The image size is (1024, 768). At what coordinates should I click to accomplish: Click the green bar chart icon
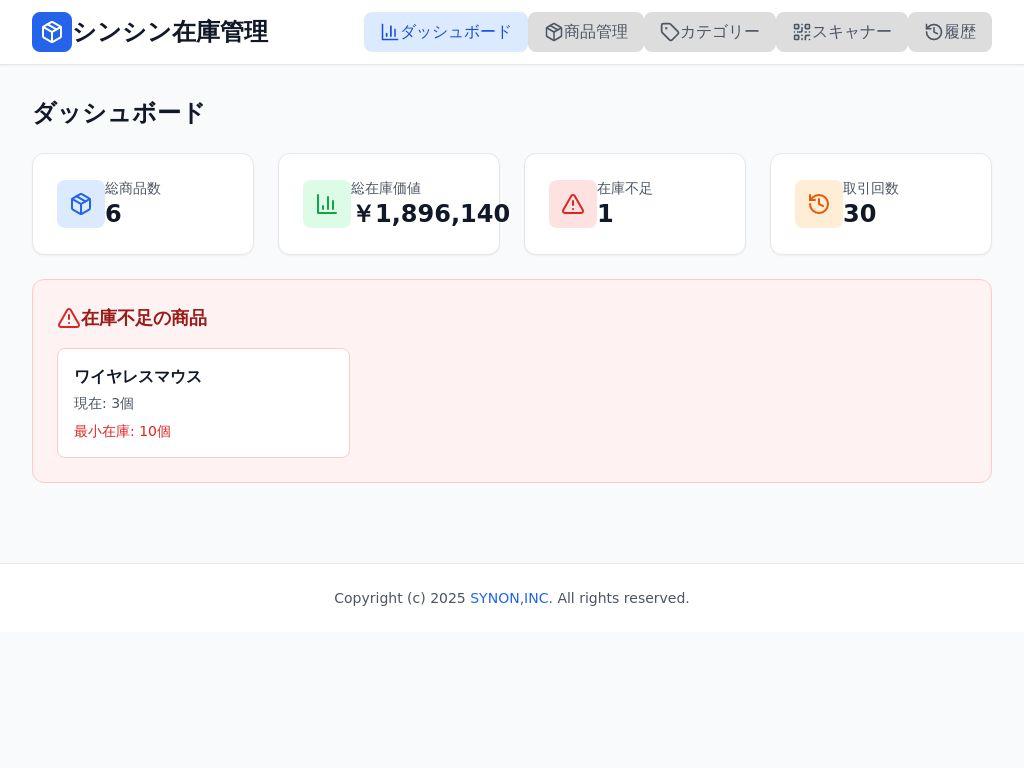[327, 204]
